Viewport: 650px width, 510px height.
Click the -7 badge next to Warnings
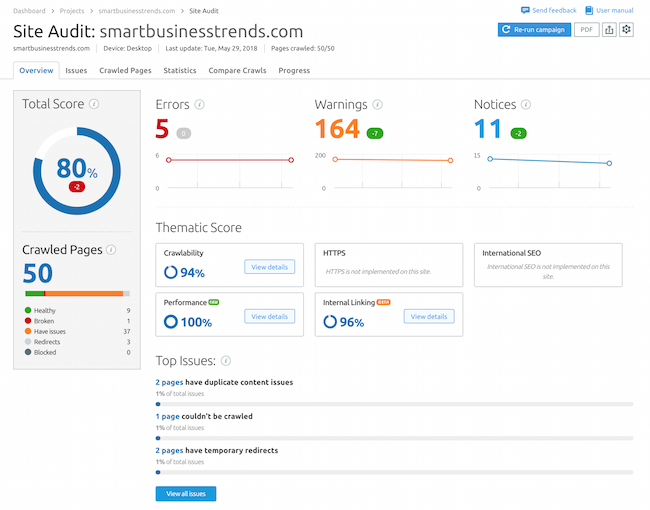click(375, 133)
